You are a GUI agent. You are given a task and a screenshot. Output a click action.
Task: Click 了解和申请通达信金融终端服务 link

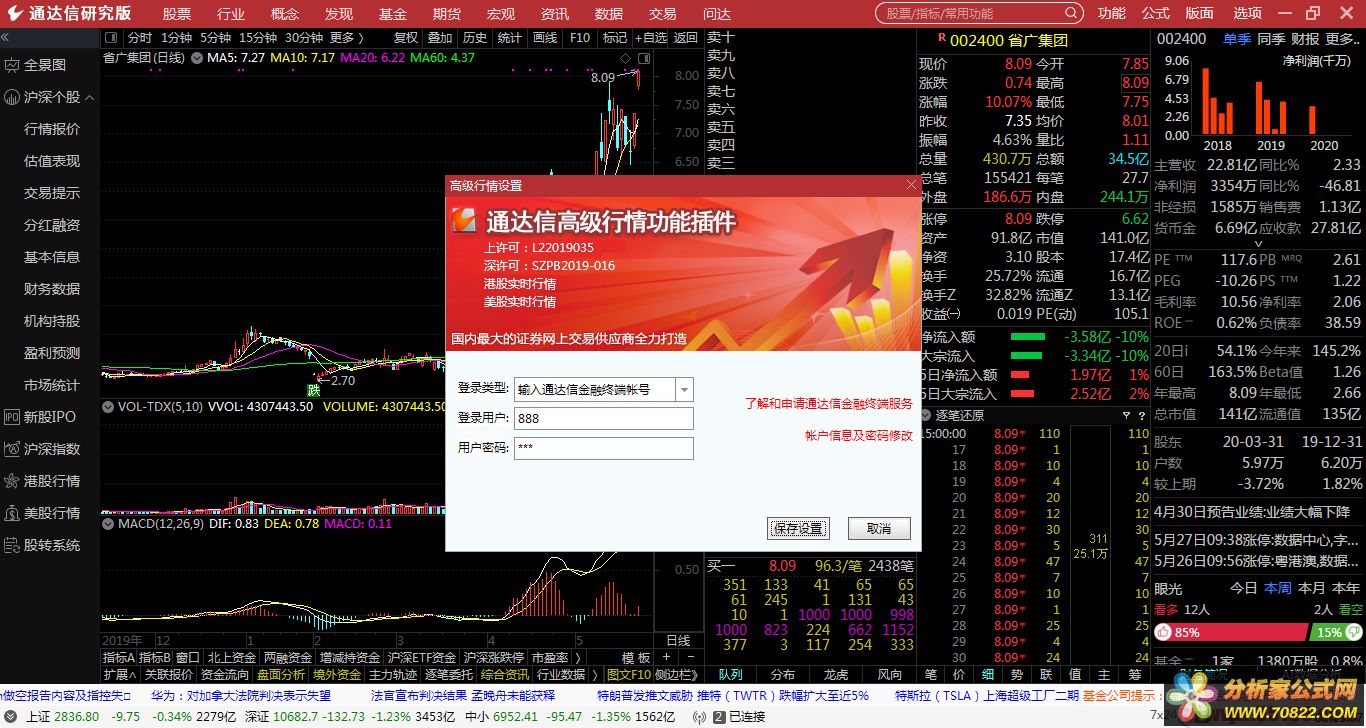tap(829, 404)
